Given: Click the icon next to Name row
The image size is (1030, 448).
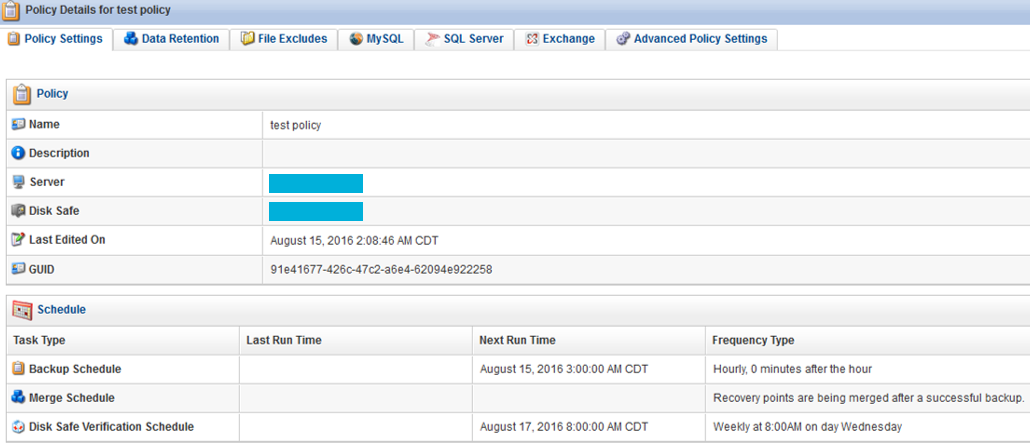Looking at the screenshot, I should [x=18, y=124].
